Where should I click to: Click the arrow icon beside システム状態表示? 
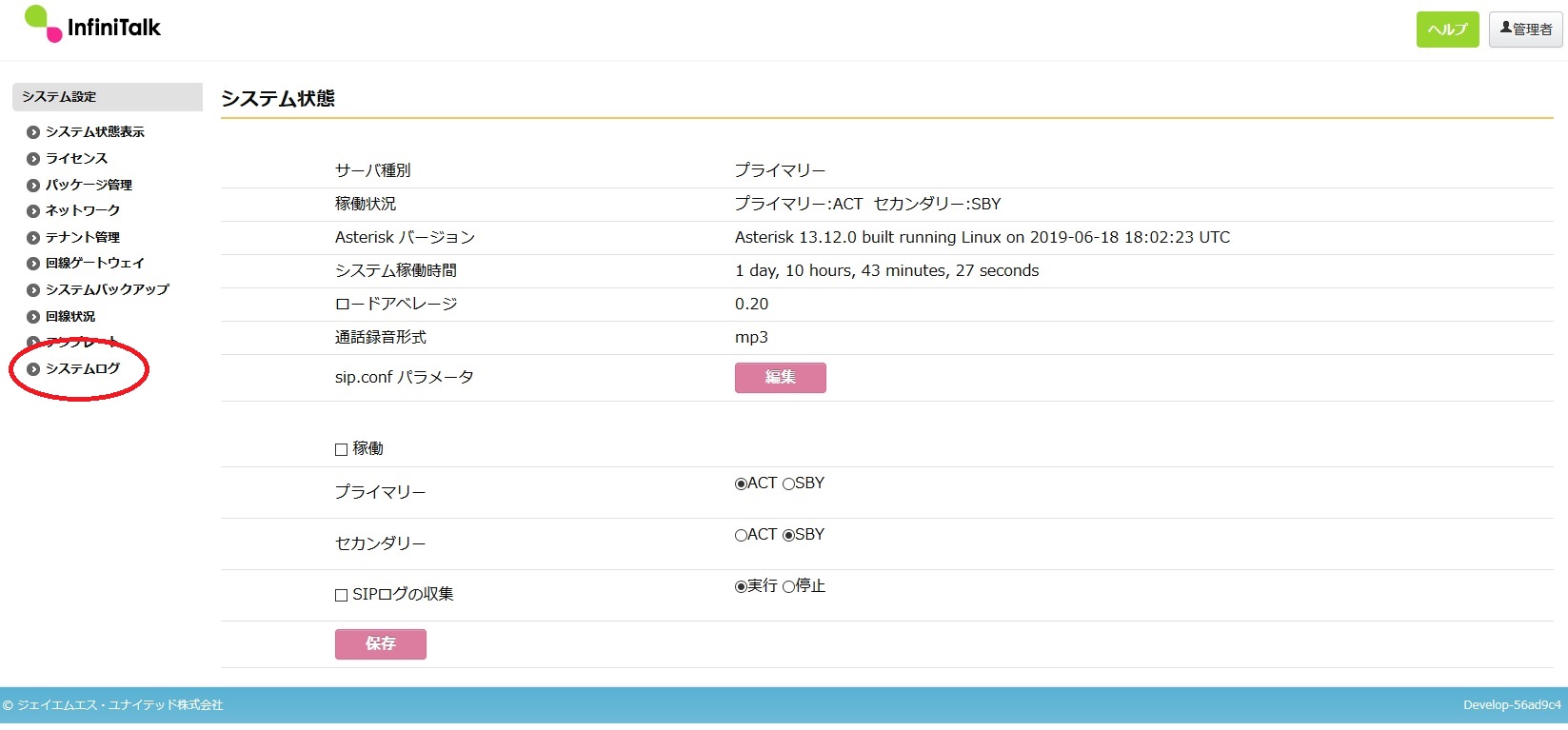tap(33, 132)
